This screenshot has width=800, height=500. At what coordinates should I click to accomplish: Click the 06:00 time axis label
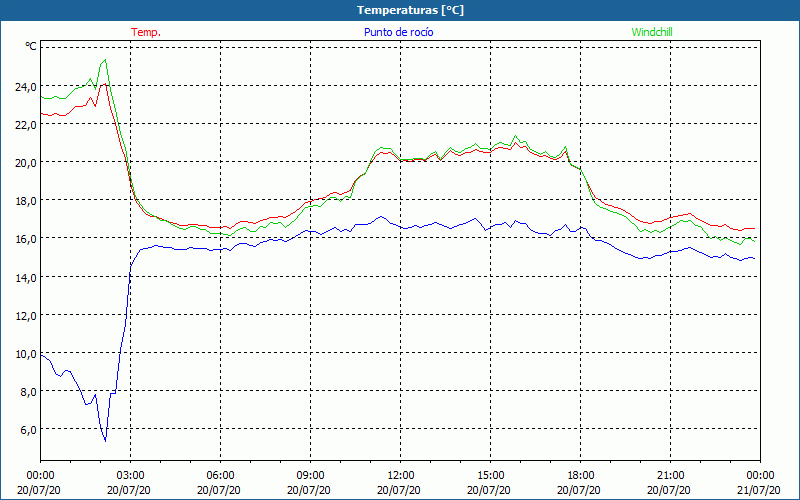[220, 476]
